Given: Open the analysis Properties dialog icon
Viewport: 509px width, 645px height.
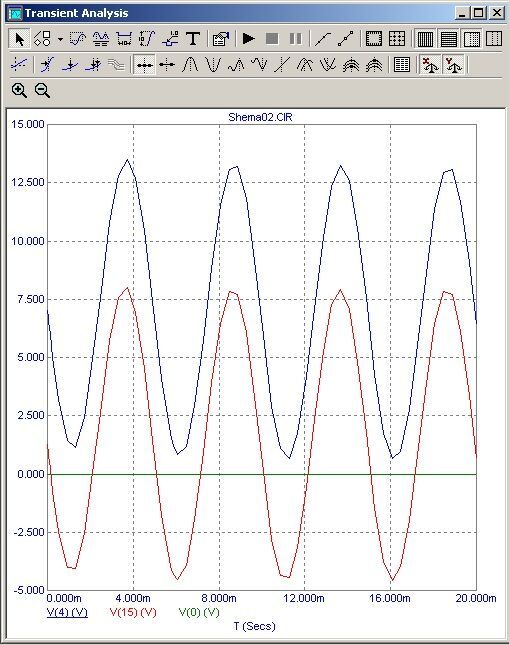Looking at the screenshot, I should point(221,39).
